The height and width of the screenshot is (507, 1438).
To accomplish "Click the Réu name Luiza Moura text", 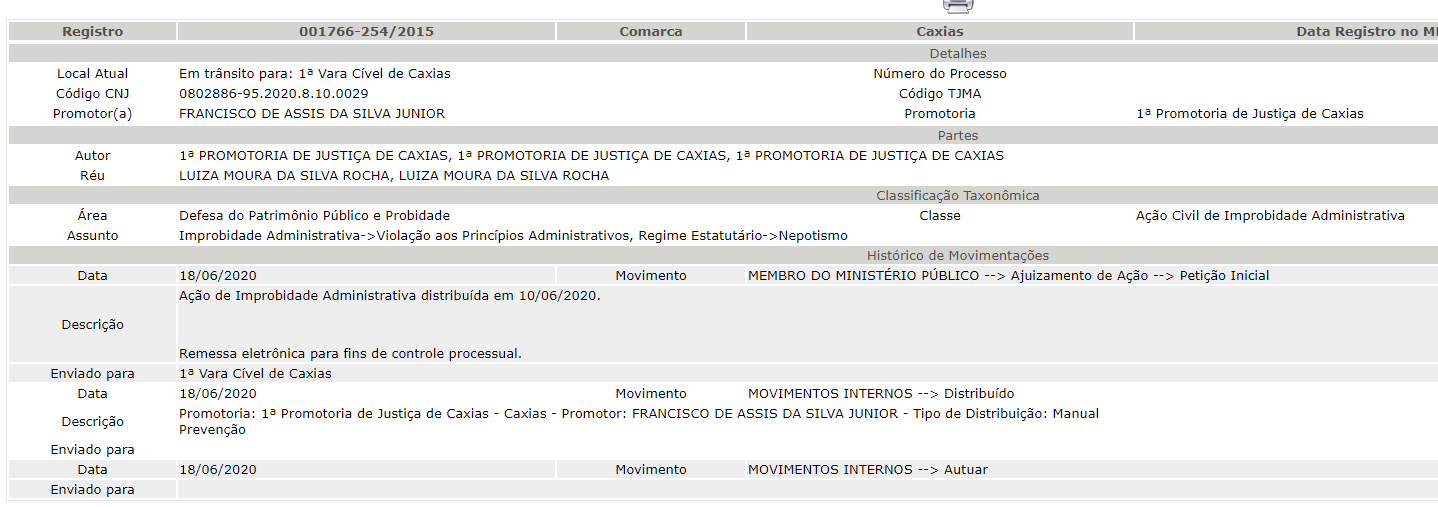I will click(x=393, y=176).
